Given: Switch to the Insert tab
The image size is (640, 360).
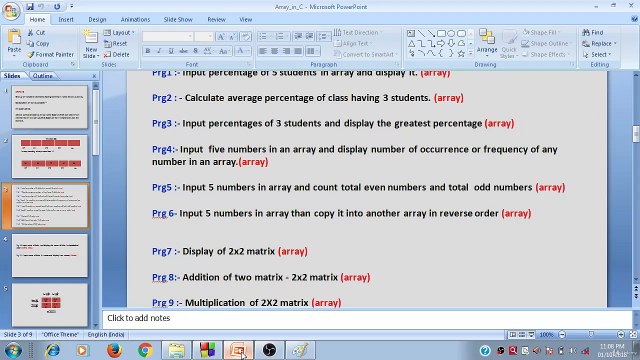Looking at the screenshot, I should [x=66, y=19].
